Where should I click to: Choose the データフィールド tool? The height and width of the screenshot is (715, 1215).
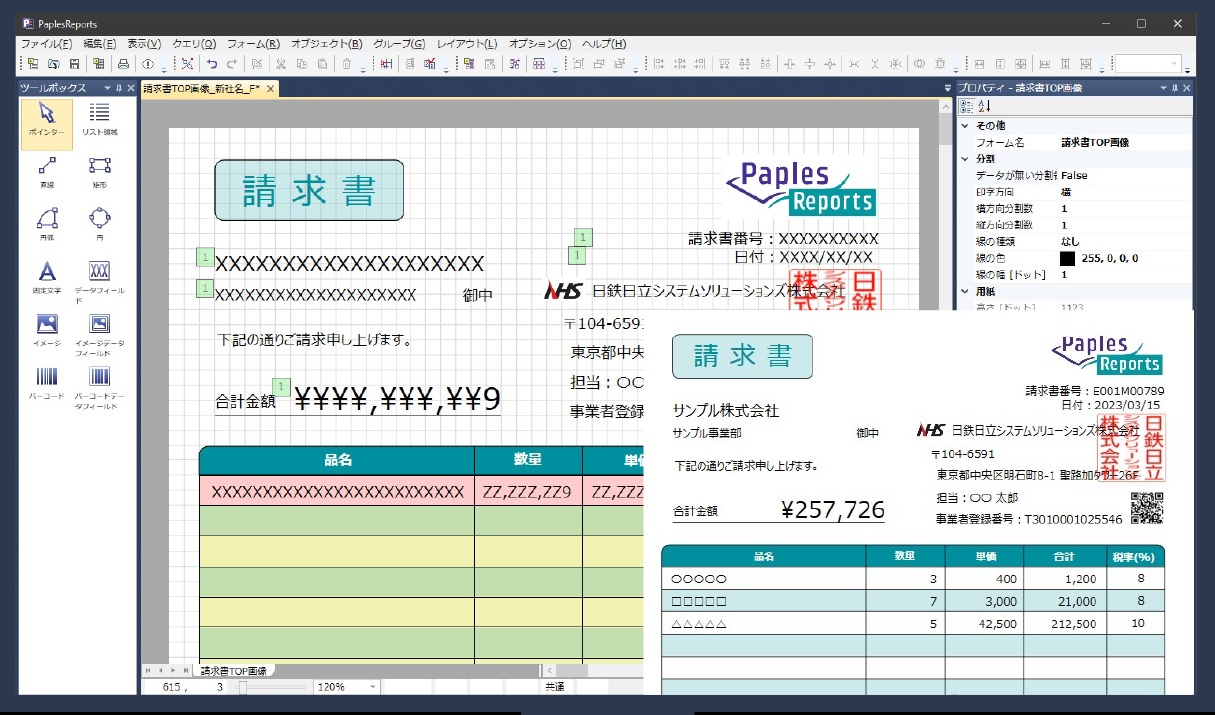99,277
